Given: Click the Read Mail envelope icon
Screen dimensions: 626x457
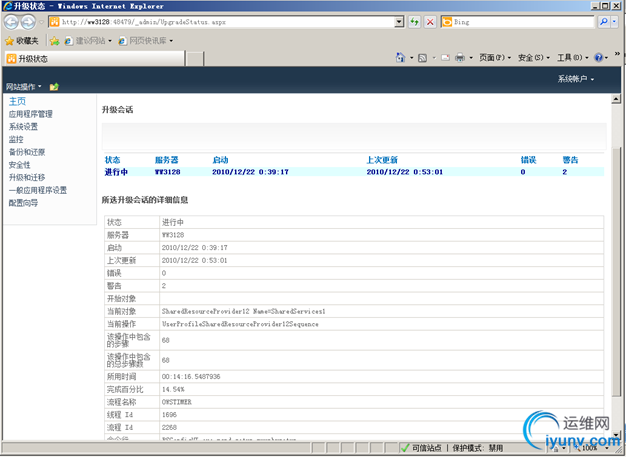Looking at the screenshot, I should (x=446, y=58).
